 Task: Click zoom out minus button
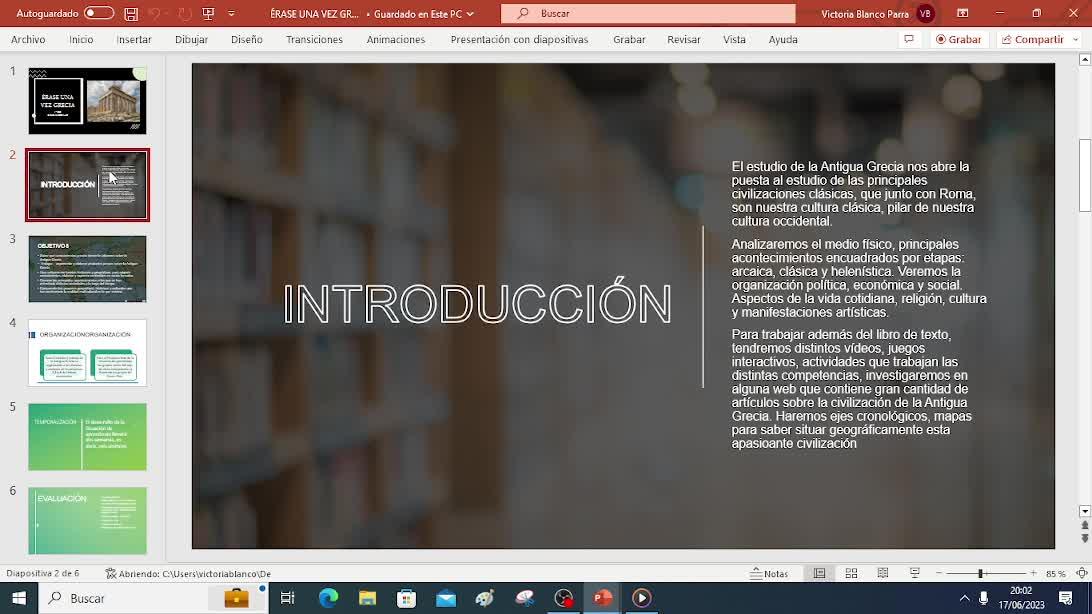tap(939, 574)
